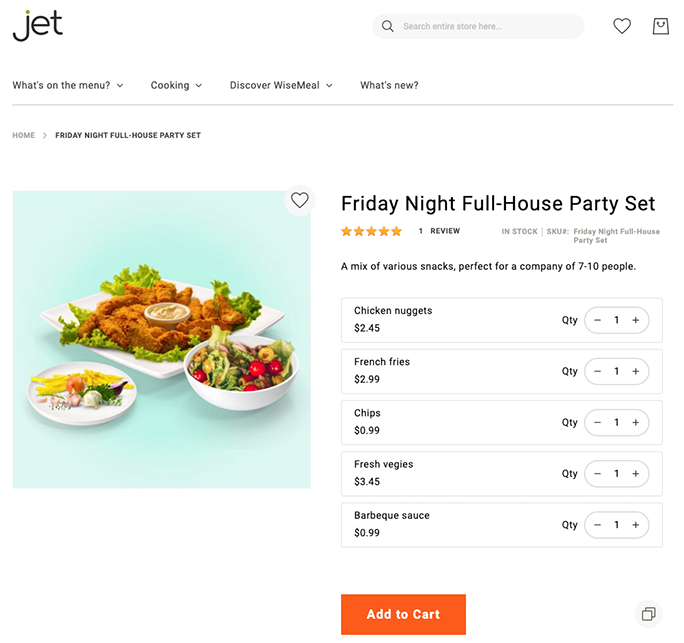This screenshot has height=643, width=684.
Task: Decrease French fries quantity with minus
Action: tap(598, 371)
